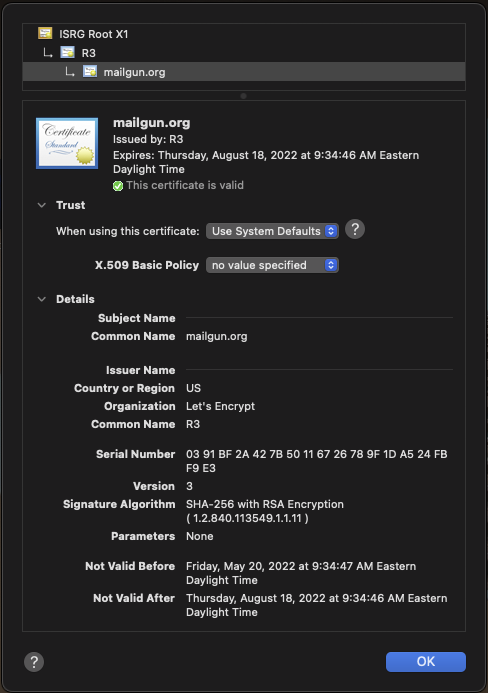The width and height of the screenshot is (488, 693).
Task: Click the green valid checkmark icon
Action: click(x=118, y=186)
